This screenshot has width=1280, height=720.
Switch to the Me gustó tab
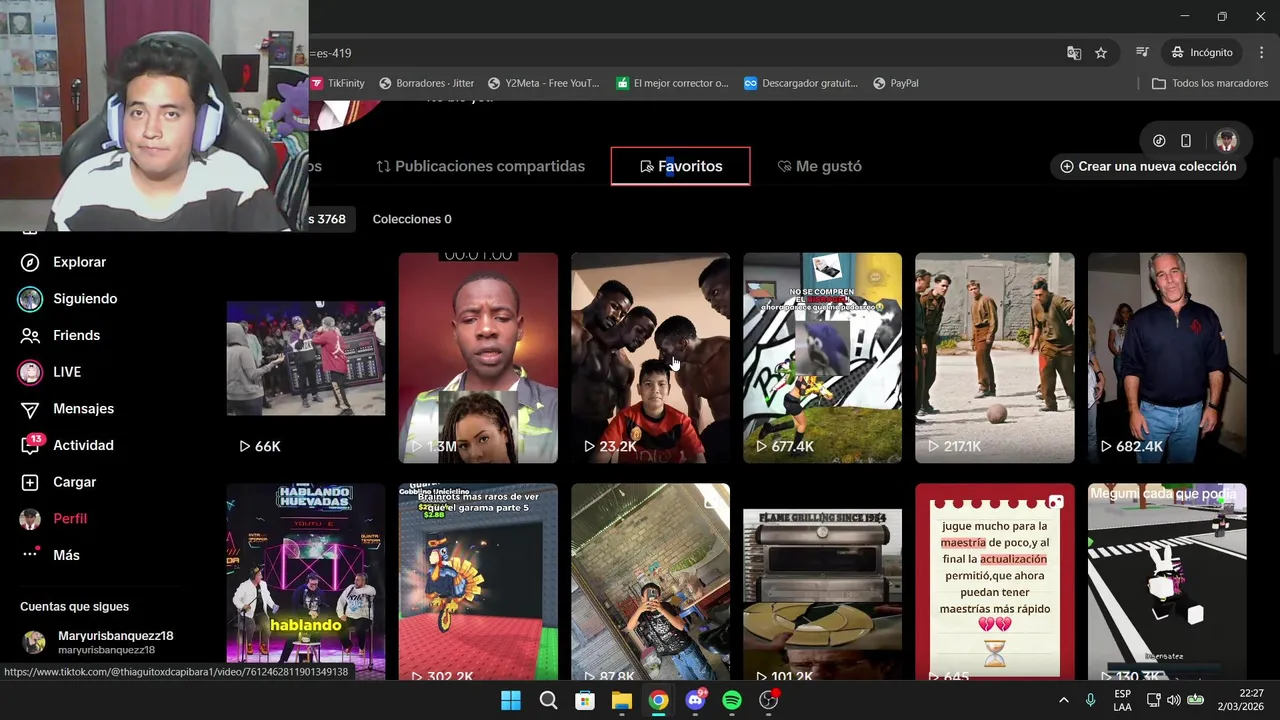819,166
